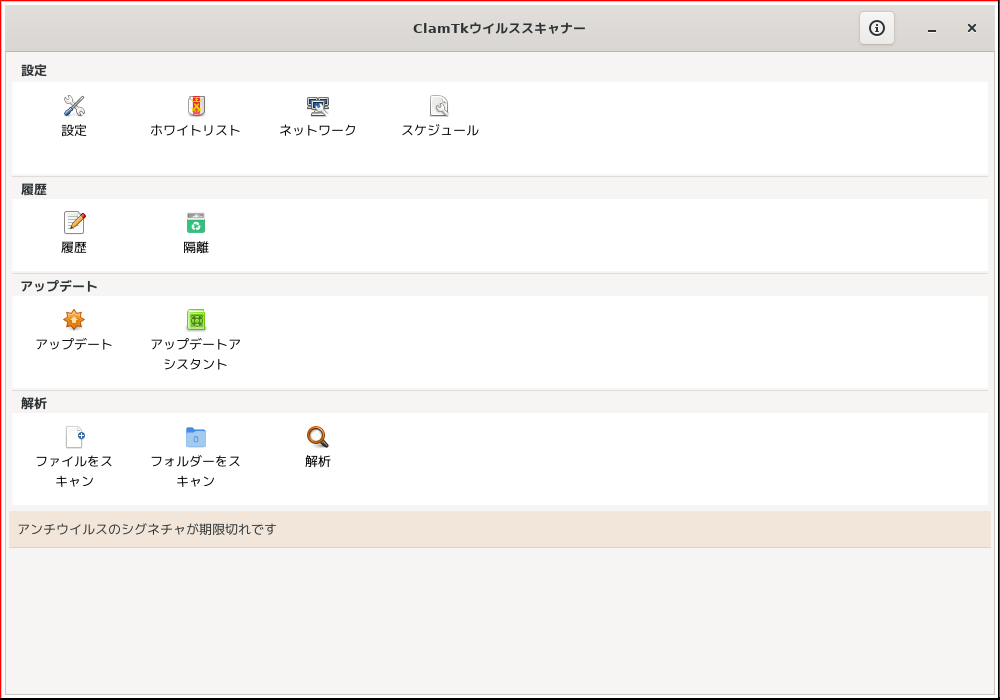Click the ファイルをスキャン file icon
Image resolution: width=1000 pixels, height=700 pixels.
75,437
